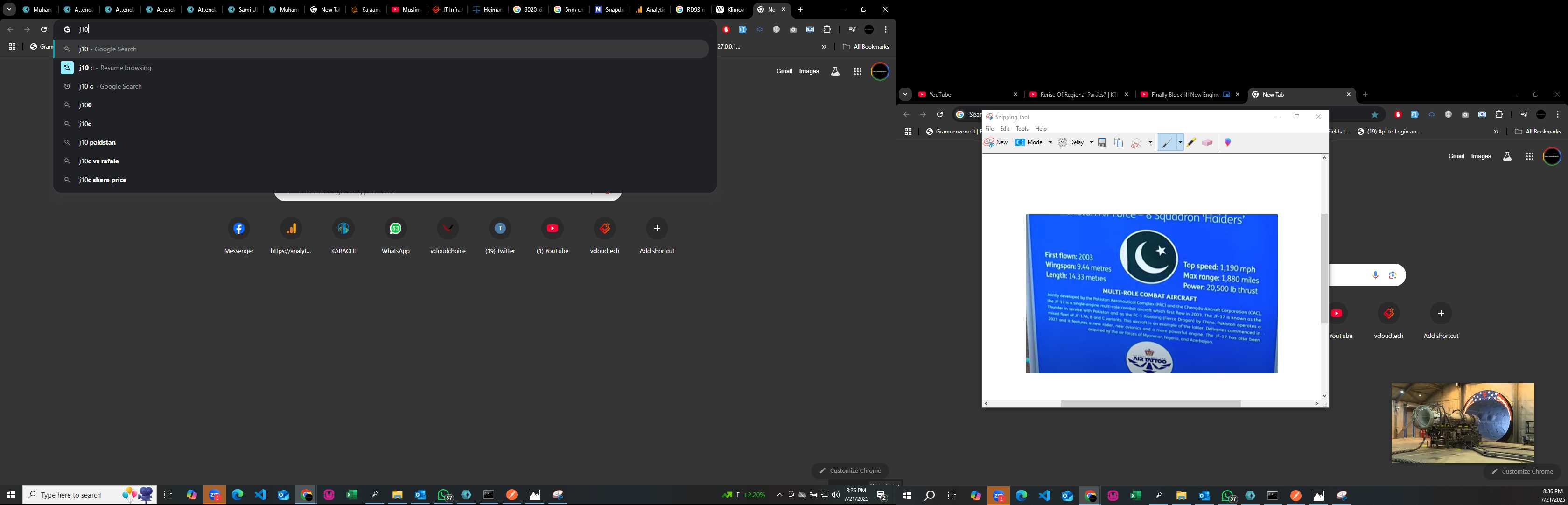The height and width of the screenshot is (505, 1568).
Task: Select the 'j10c vs rafale' suggestion
Action: 382,161
